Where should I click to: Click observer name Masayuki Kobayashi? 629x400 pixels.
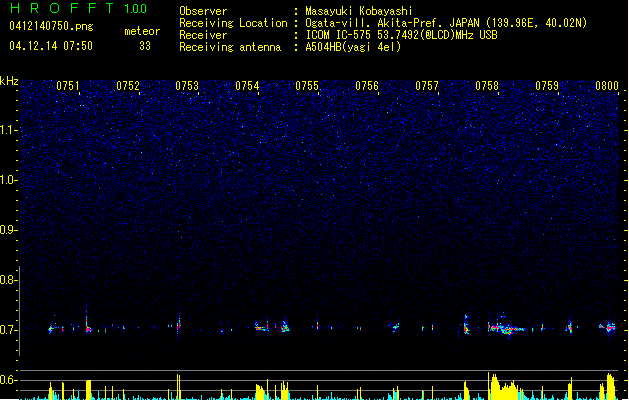tap(359, 11)
